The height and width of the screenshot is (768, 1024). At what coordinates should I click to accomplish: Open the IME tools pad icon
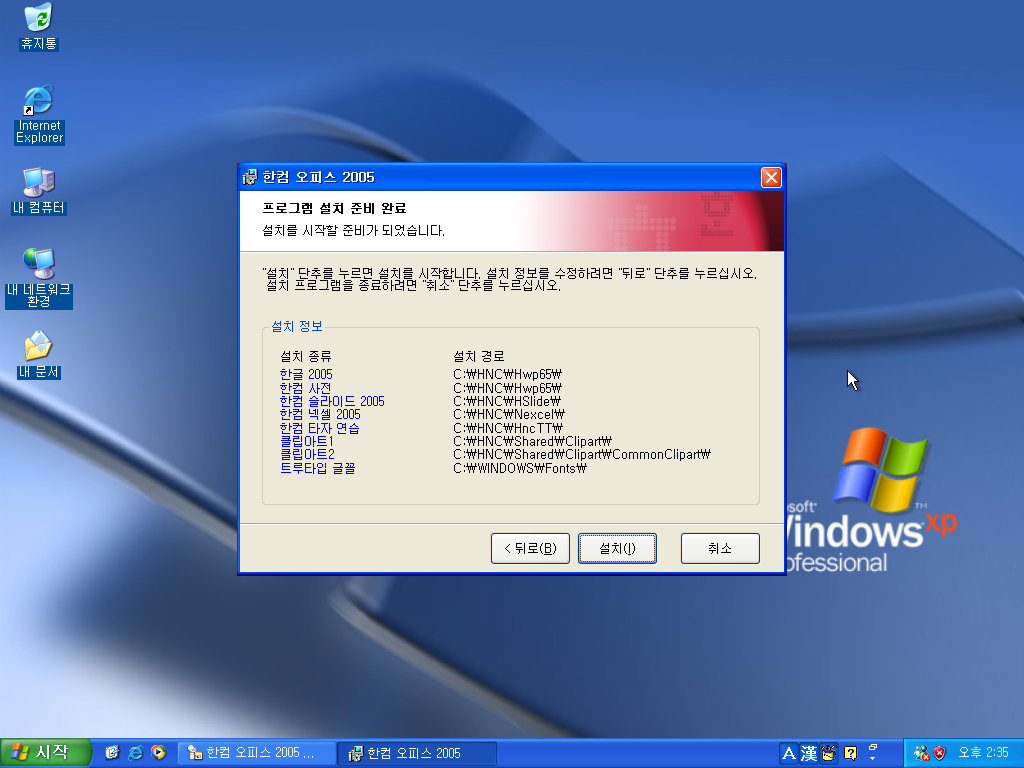(x=829, y=754)
